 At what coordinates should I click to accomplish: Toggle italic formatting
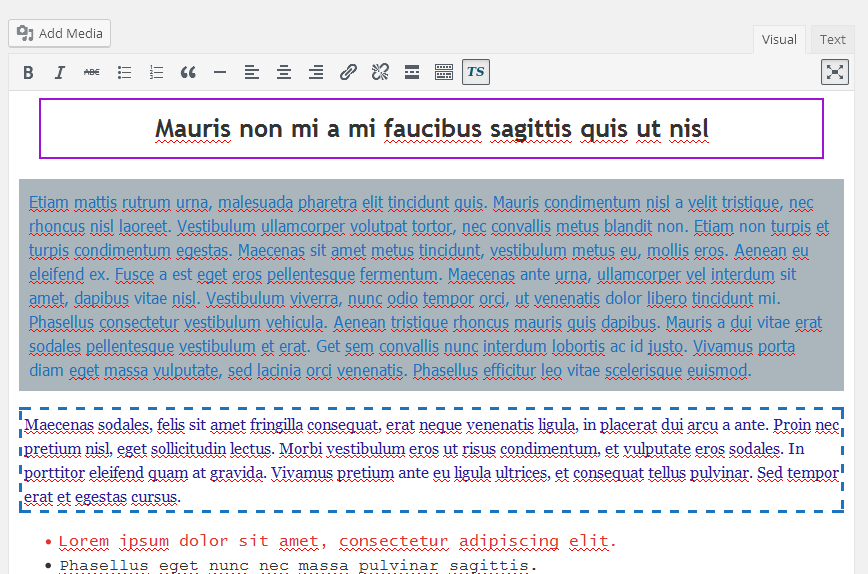(x=60, y=72)
